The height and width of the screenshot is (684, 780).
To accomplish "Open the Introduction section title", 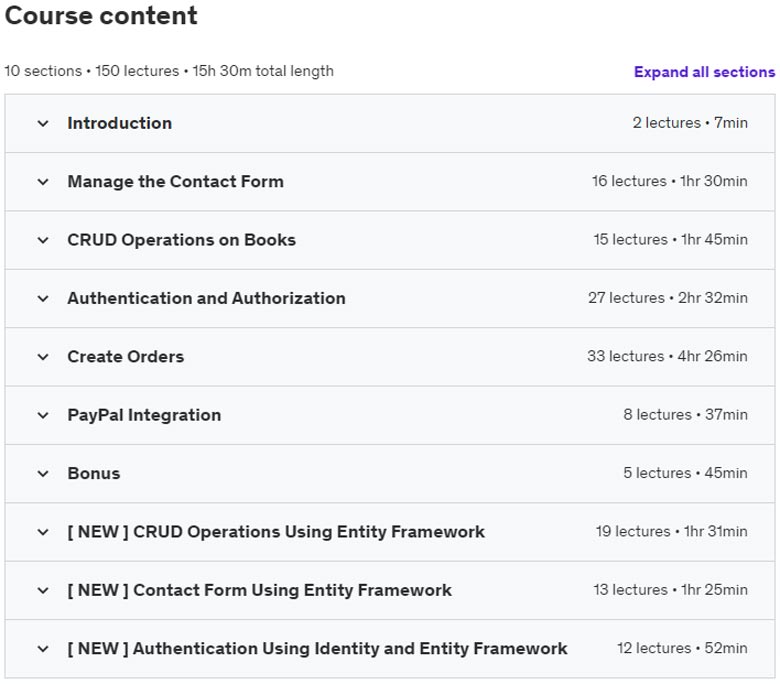I will click(120, 123).
